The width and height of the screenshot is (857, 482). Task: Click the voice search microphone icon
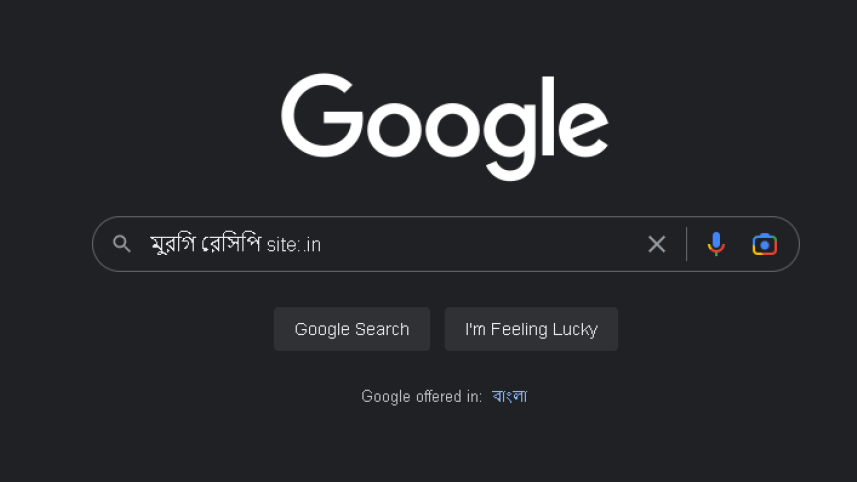716,244
